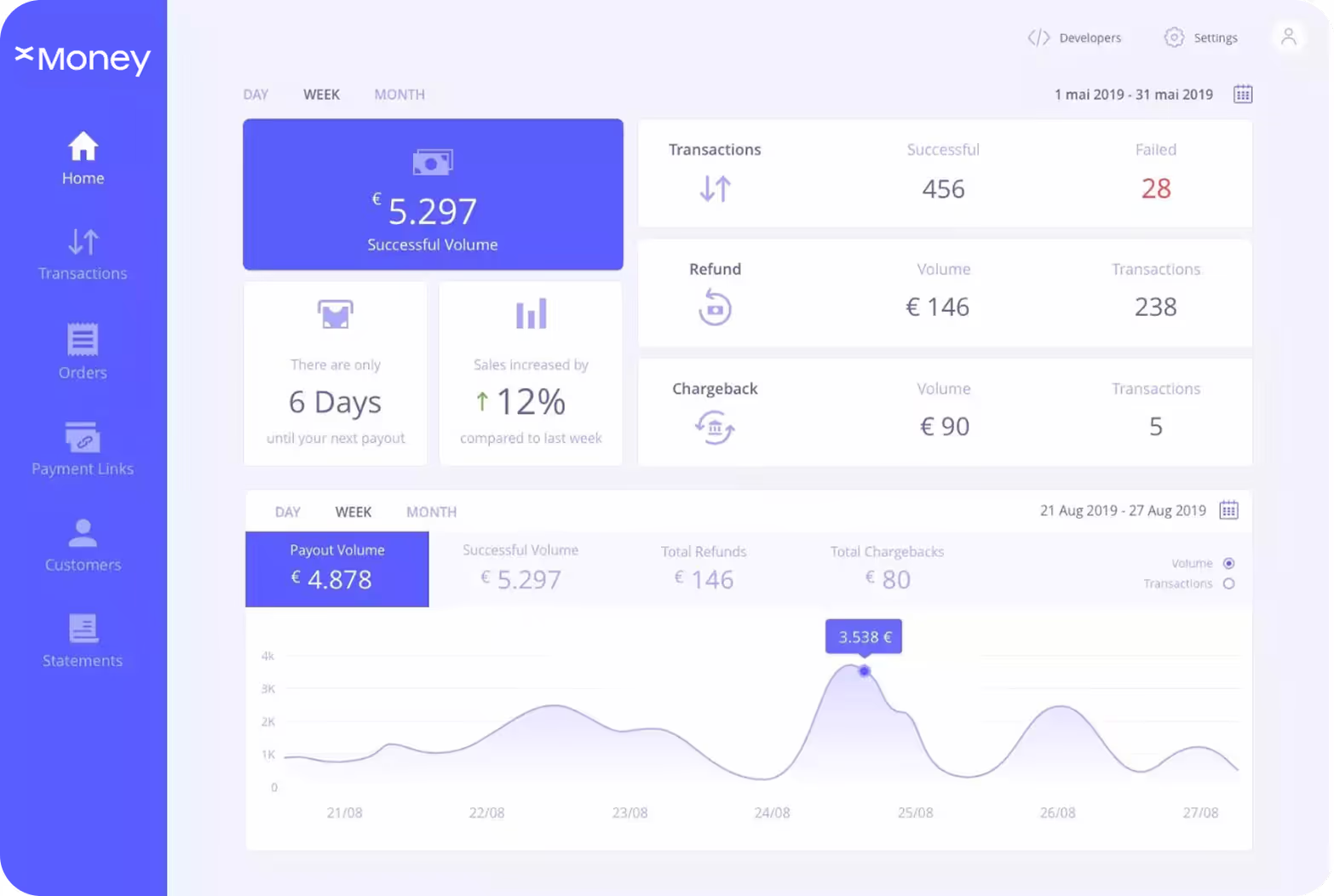This screenshot has height=896, width=1334.
Task: Click the Settings gear icon
Action: pyautogui.click(x=1174, y=37)
